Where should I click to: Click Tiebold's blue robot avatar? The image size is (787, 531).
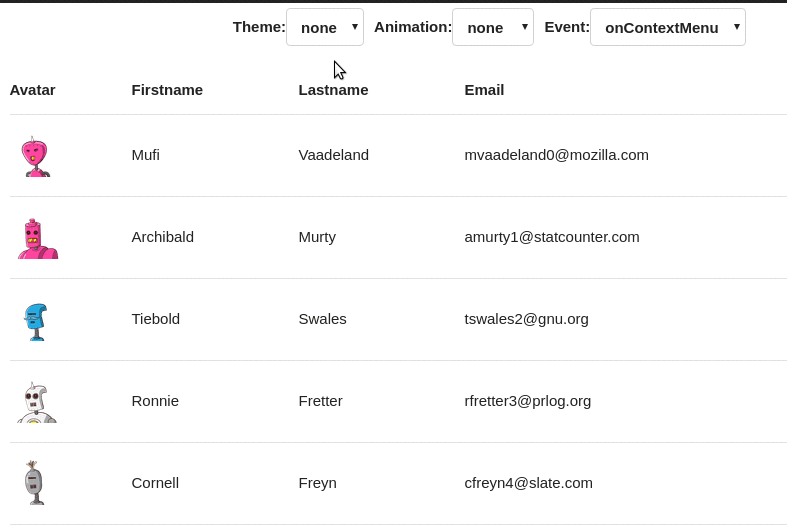tap(36, 321)
